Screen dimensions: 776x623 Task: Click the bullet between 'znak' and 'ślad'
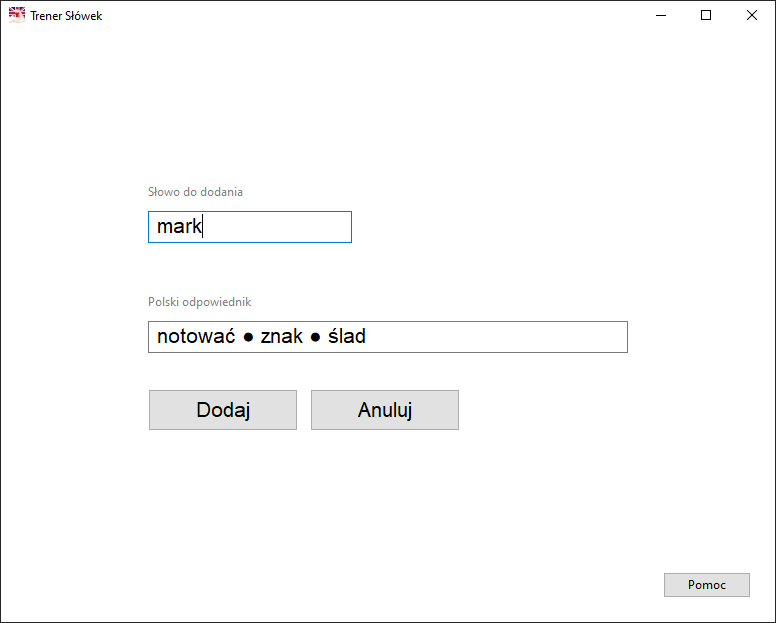pos(315,338)
